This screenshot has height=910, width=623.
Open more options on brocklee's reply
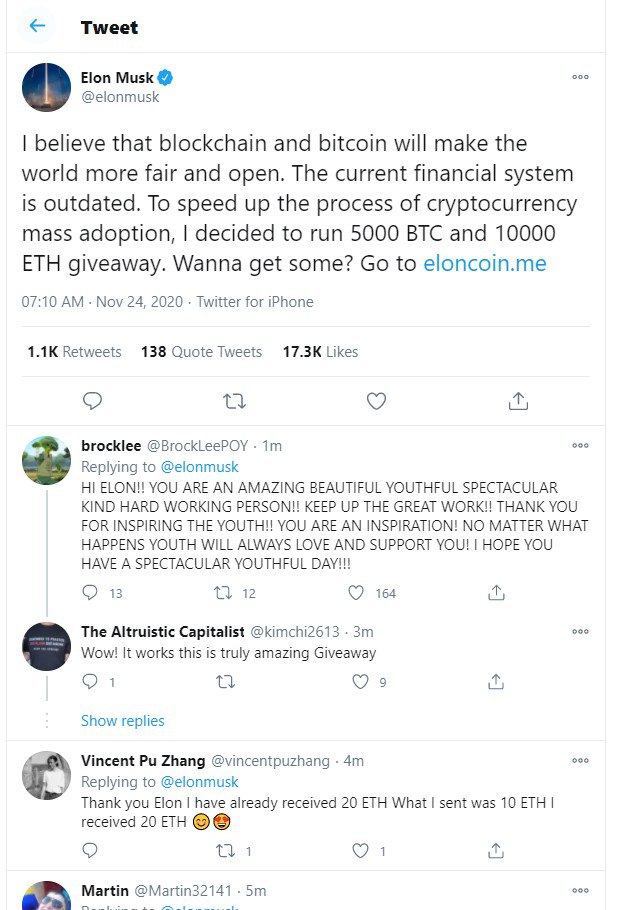tap(580, 445)
